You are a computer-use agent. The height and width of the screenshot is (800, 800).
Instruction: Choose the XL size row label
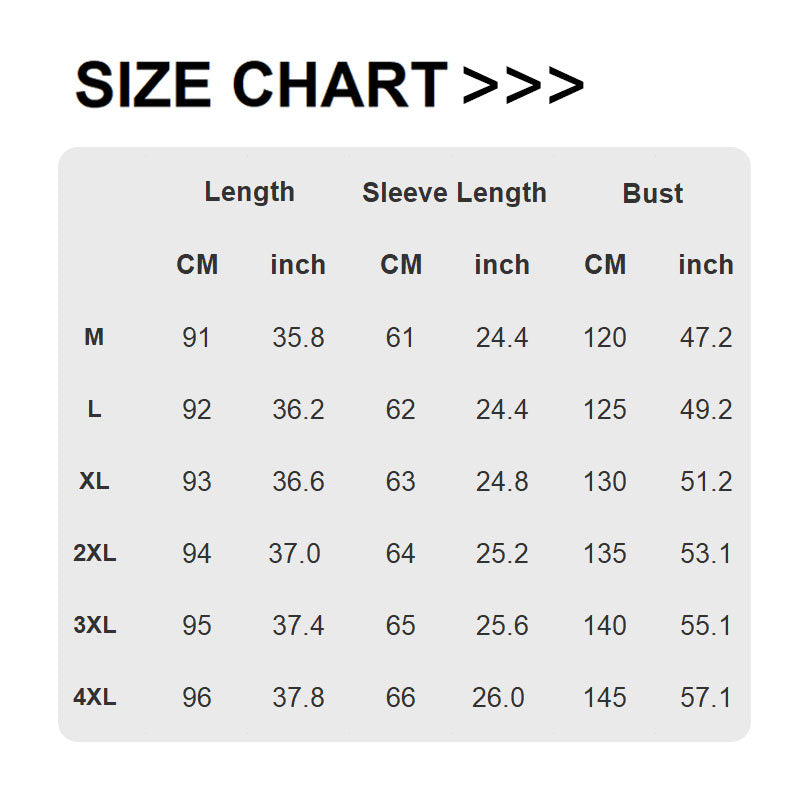click(94, 481)
